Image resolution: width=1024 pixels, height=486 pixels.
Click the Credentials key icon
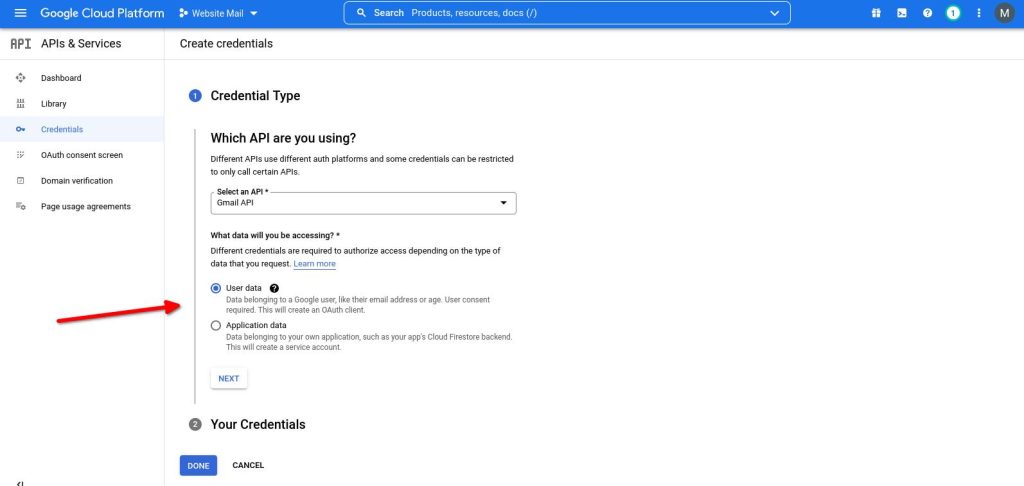[x=20, y=129]
